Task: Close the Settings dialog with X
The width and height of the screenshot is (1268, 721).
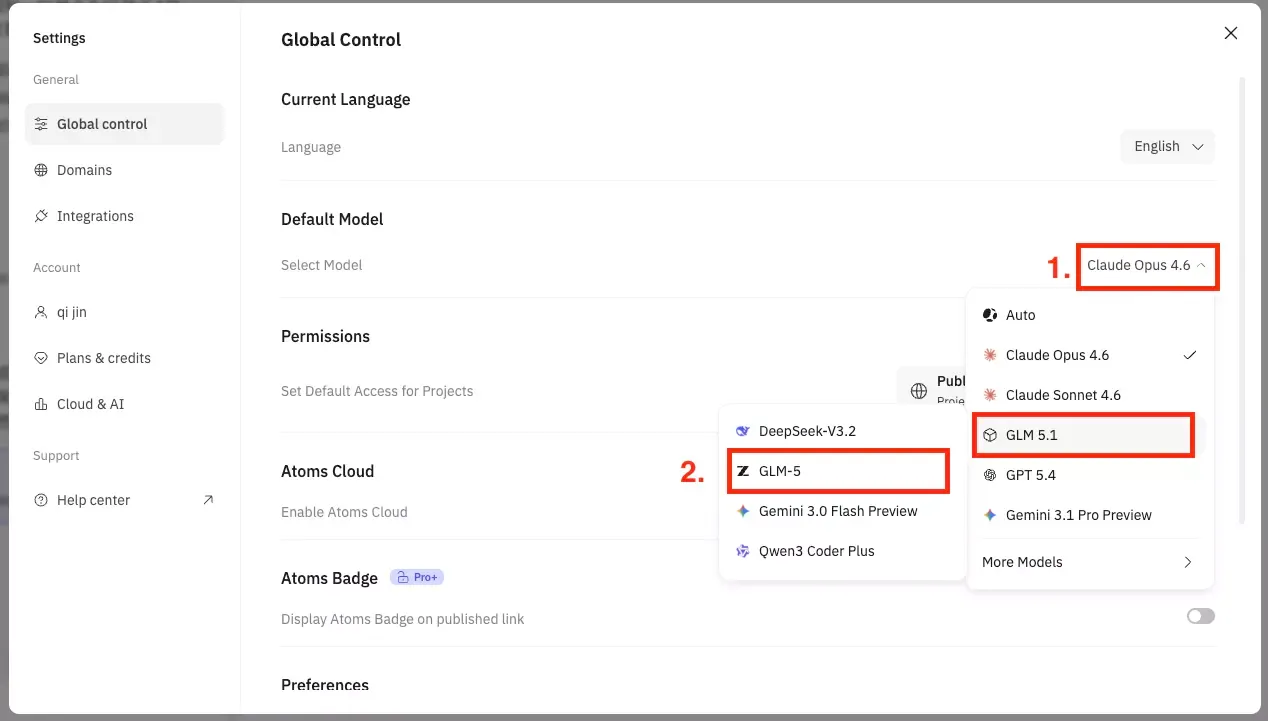Action: 1231,33
